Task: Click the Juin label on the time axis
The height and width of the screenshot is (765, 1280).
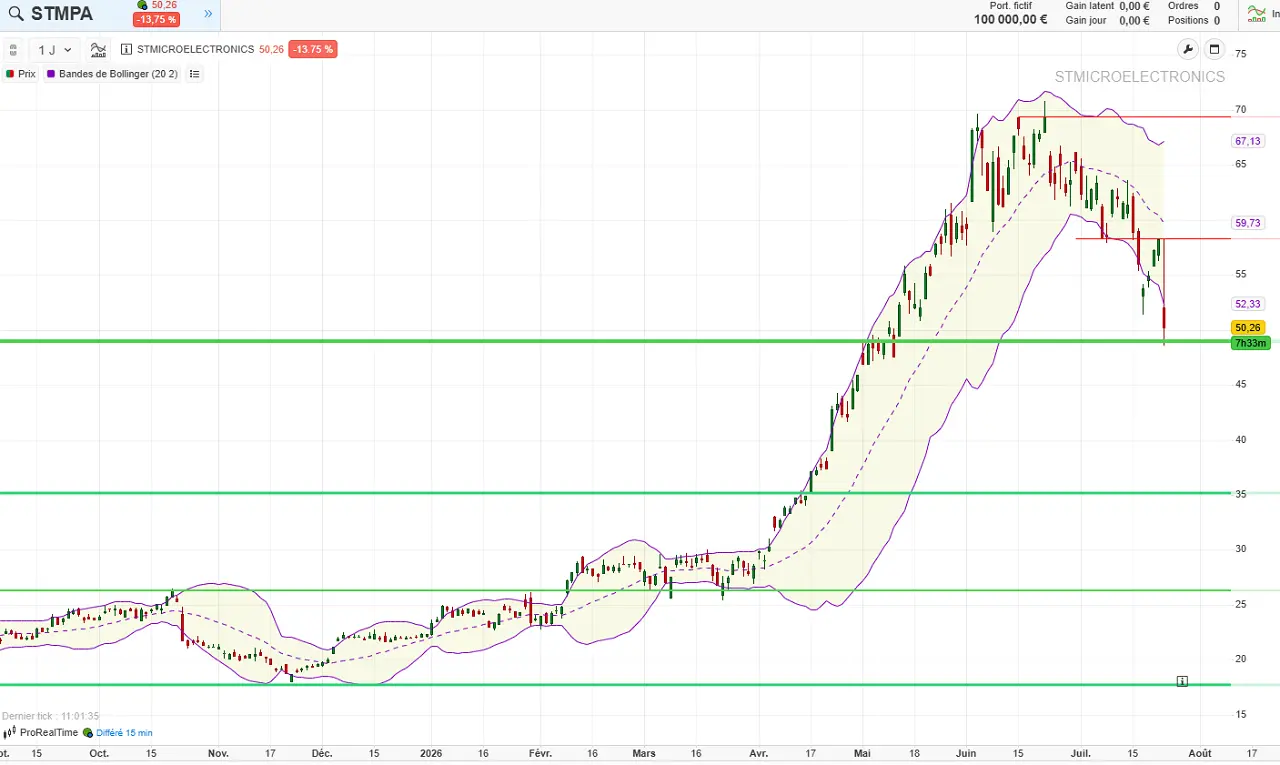Action: 966,753
